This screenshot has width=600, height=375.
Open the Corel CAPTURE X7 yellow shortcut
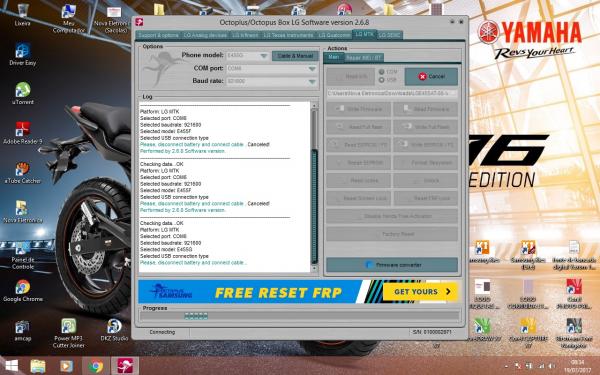[x=528, y=333]
